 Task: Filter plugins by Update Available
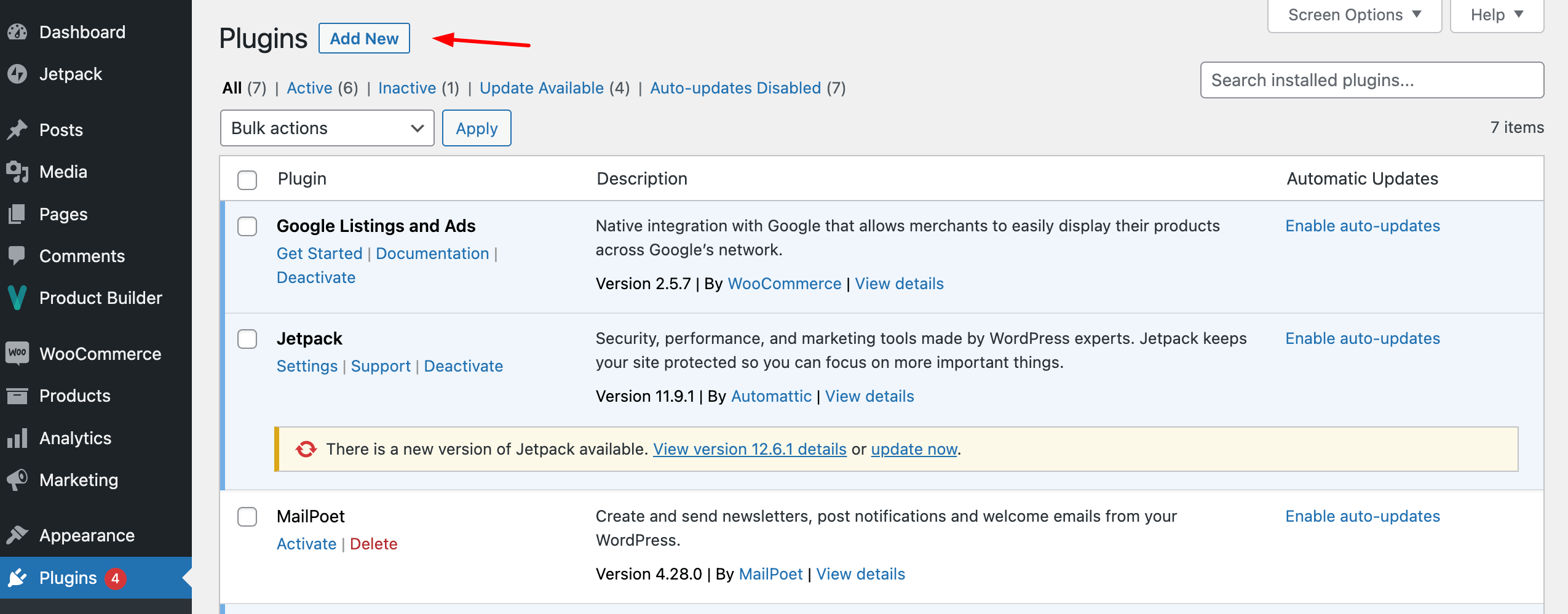pyautogui.click(x=542, y=88)
